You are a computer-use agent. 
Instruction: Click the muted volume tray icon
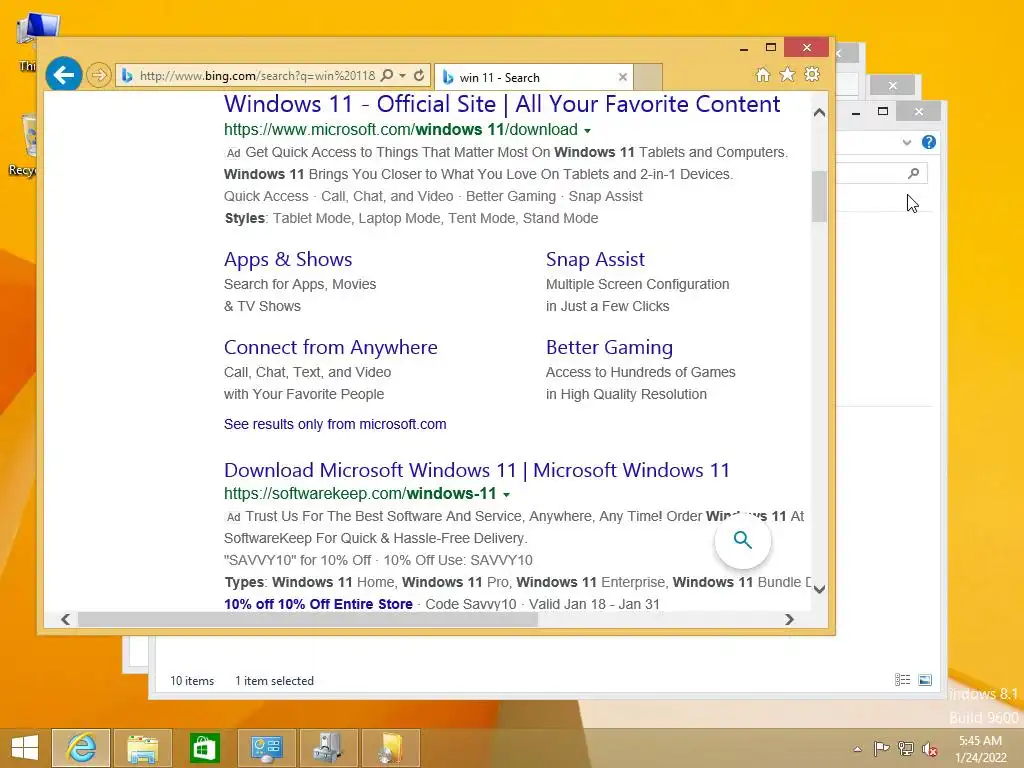point(930,748)
